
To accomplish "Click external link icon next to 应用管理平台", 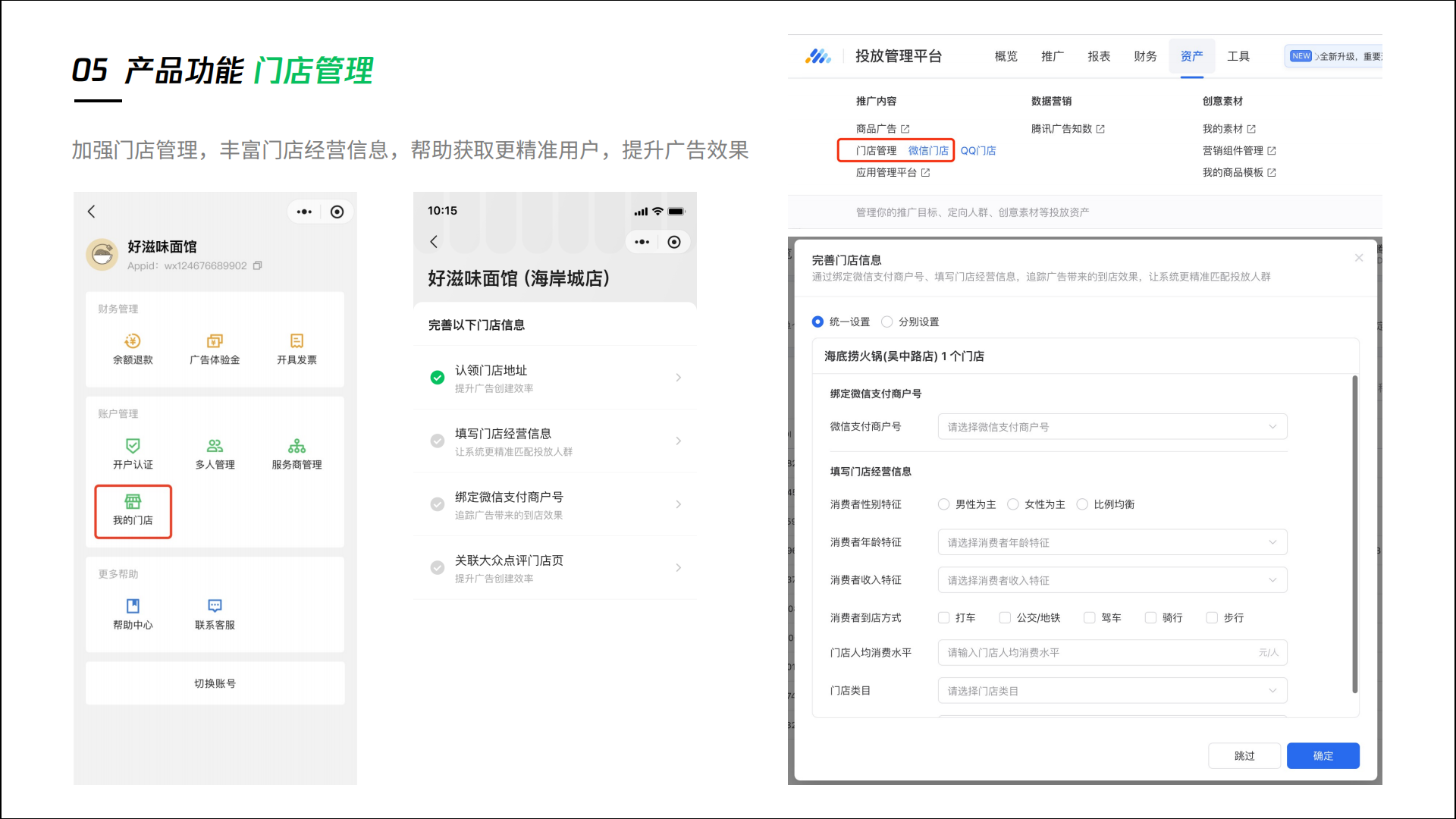I will [x=925, y=173].
